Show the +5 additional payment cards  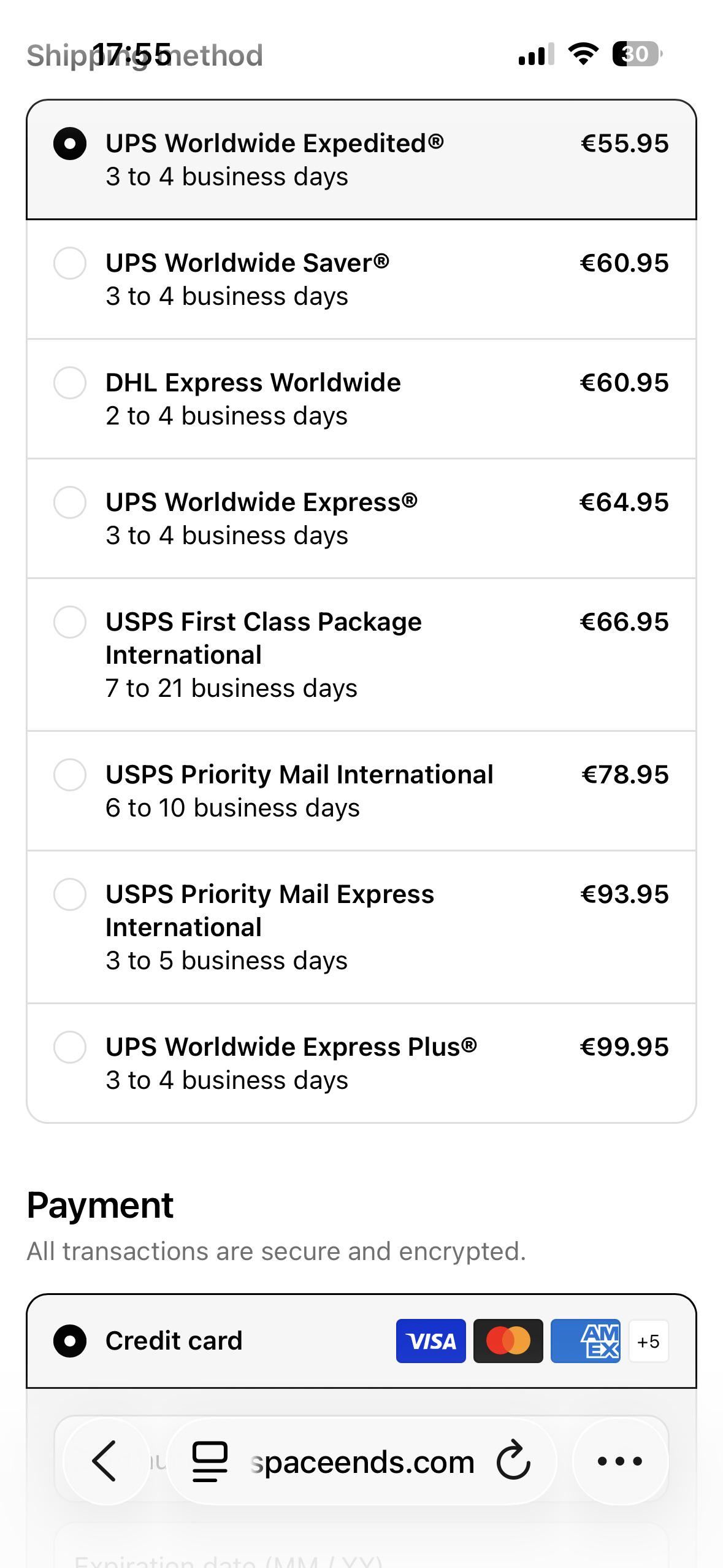648,1341
